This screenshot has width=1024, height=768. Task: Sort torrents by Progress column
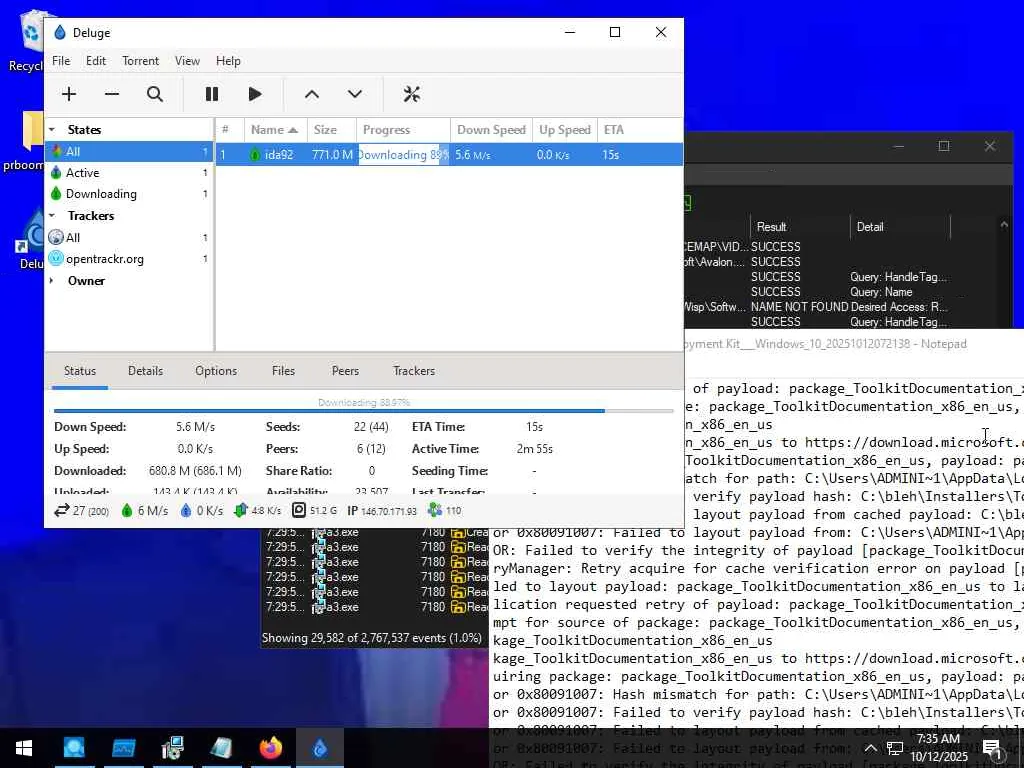[403, 130]
